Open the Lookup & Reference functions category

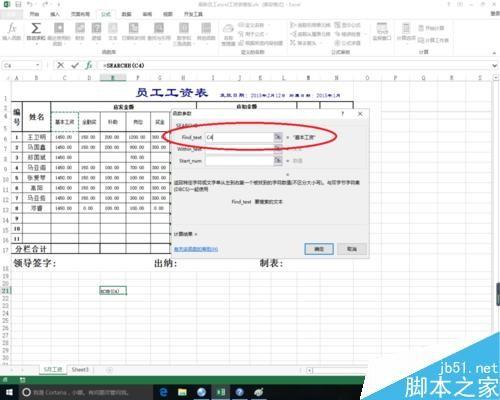coord(159,32)
